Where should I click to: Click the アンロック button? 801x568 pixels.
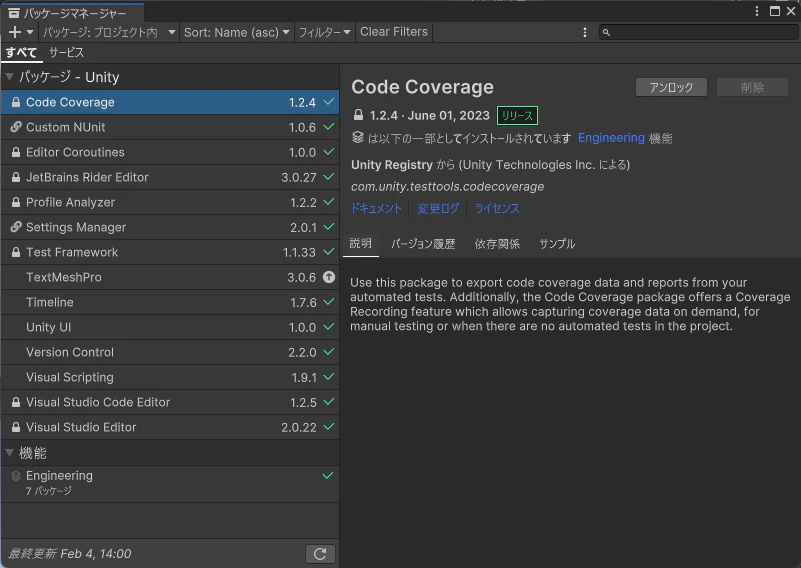click(671, 87)
